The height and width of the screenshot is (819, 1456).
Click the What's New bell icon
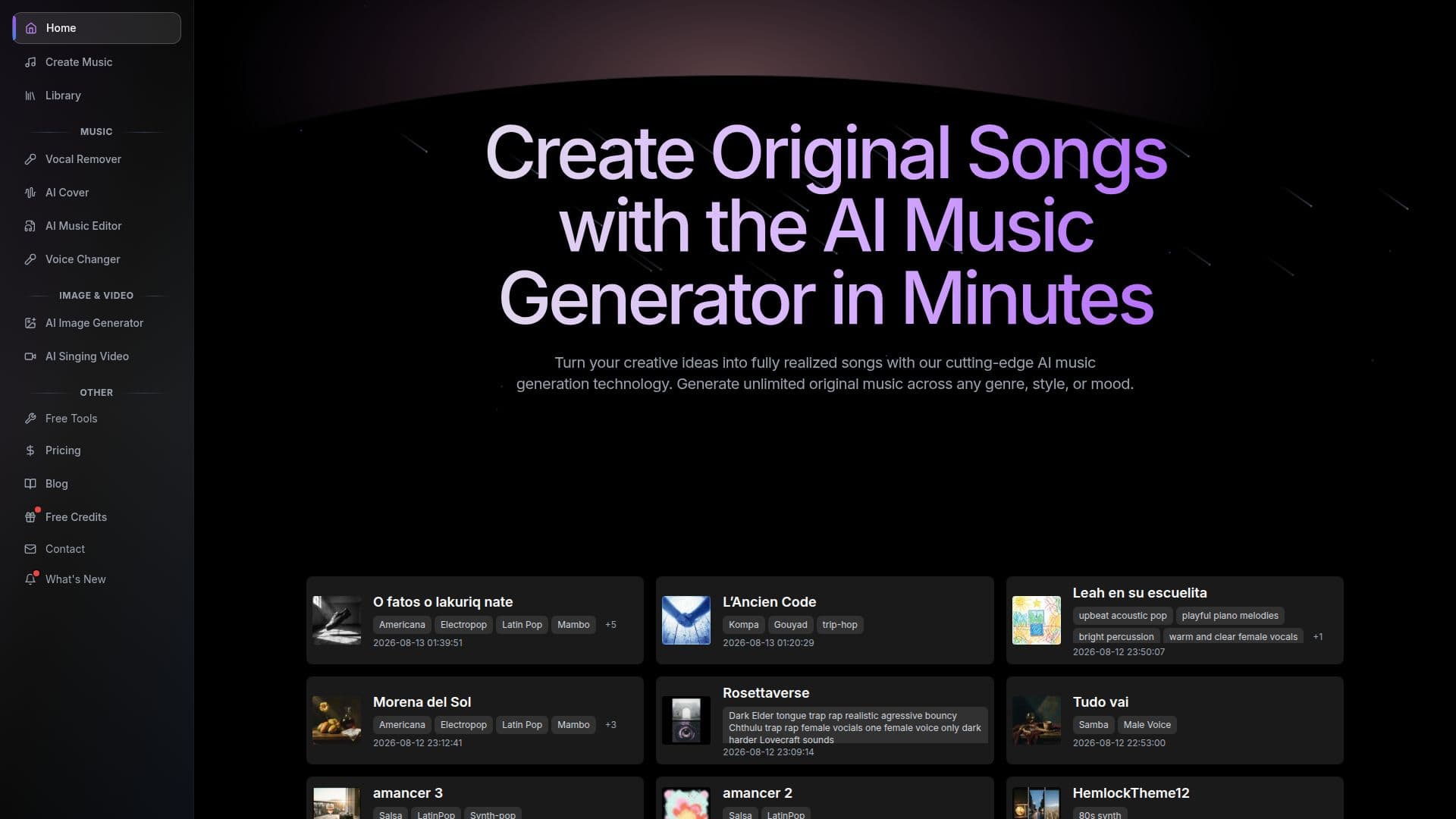30,579
